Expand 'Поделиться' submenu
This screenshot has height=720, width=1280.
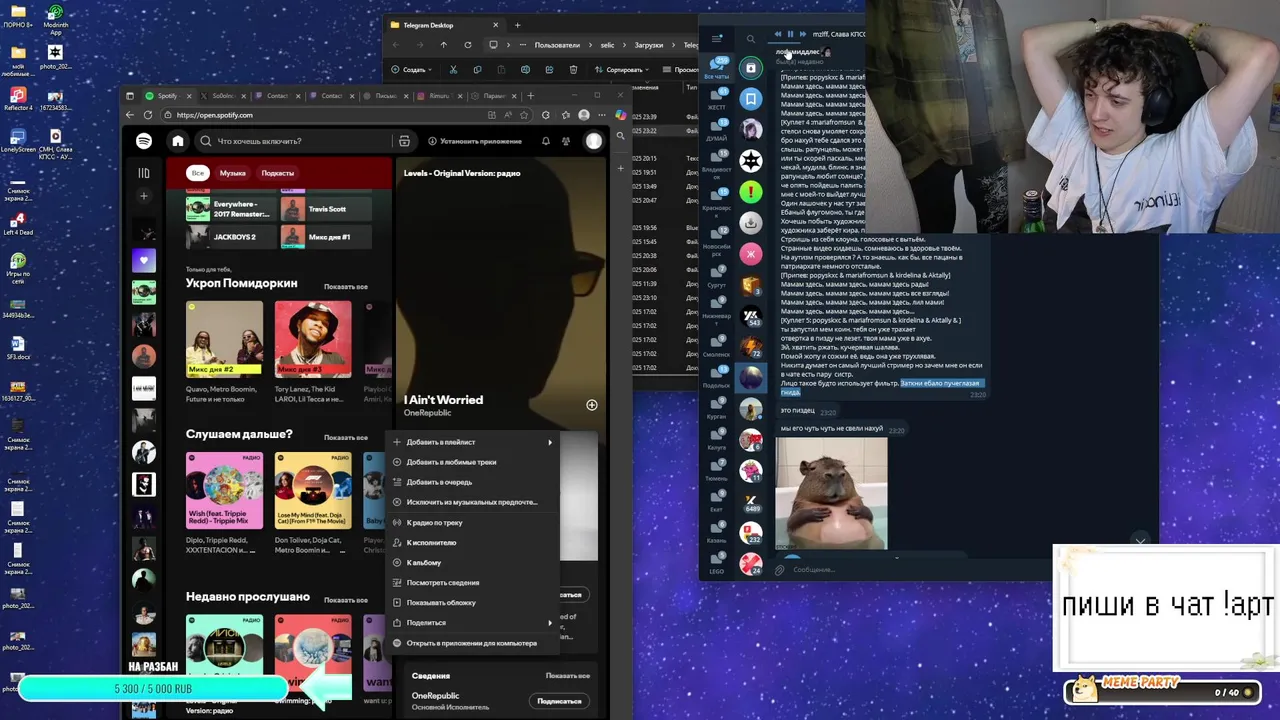471,623
